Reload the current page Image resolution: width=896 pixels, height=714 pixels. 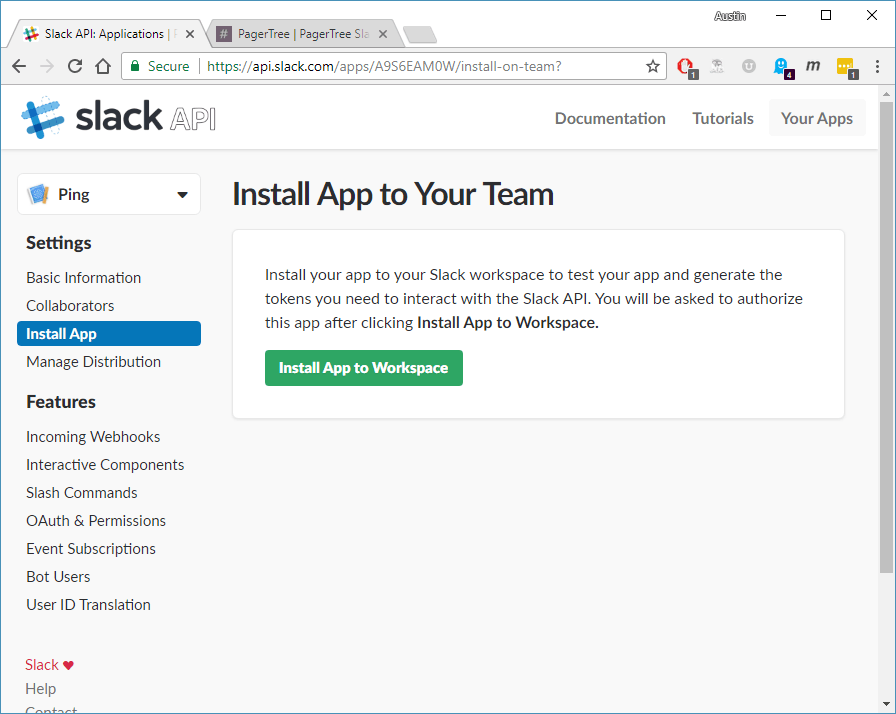75,66
